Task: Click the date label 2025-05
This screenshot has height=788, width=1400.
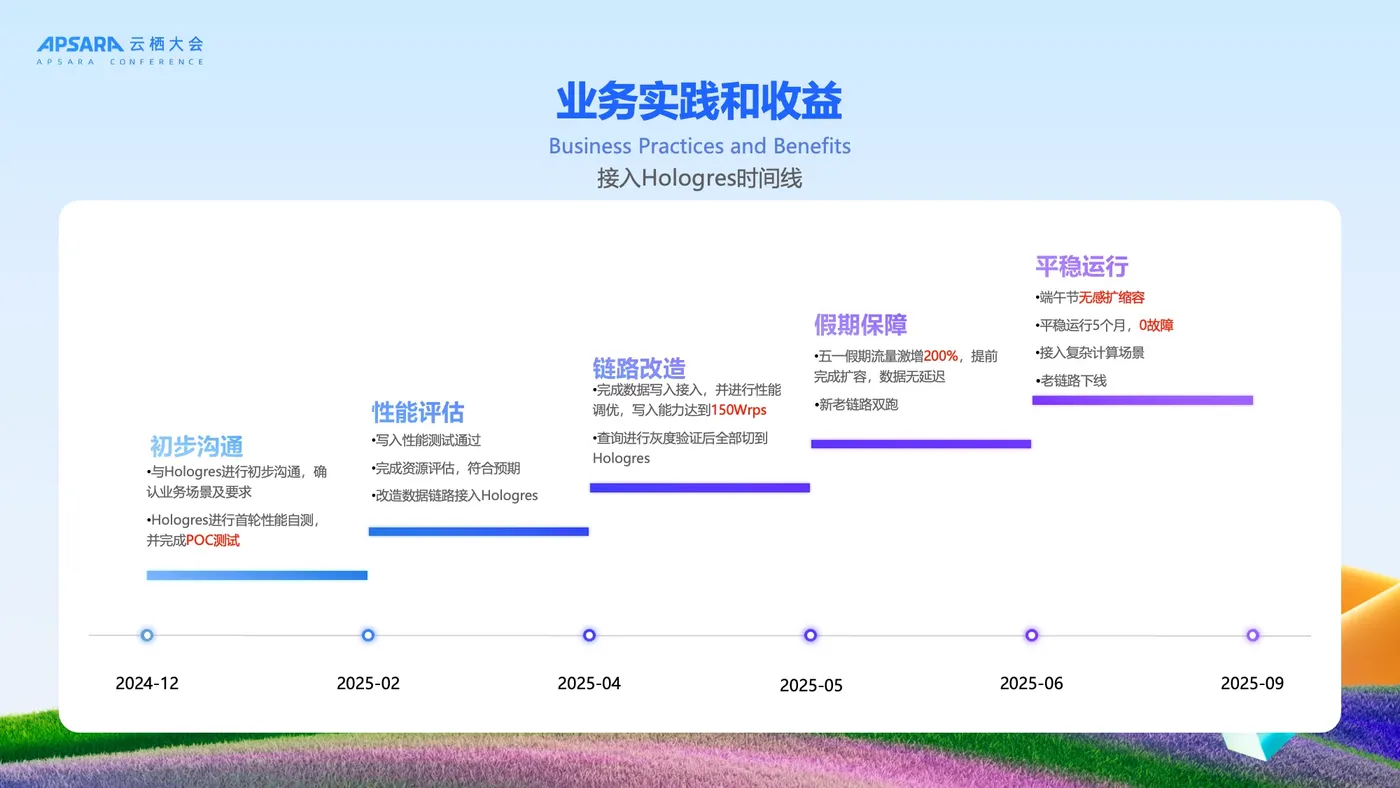Action: 811,686
